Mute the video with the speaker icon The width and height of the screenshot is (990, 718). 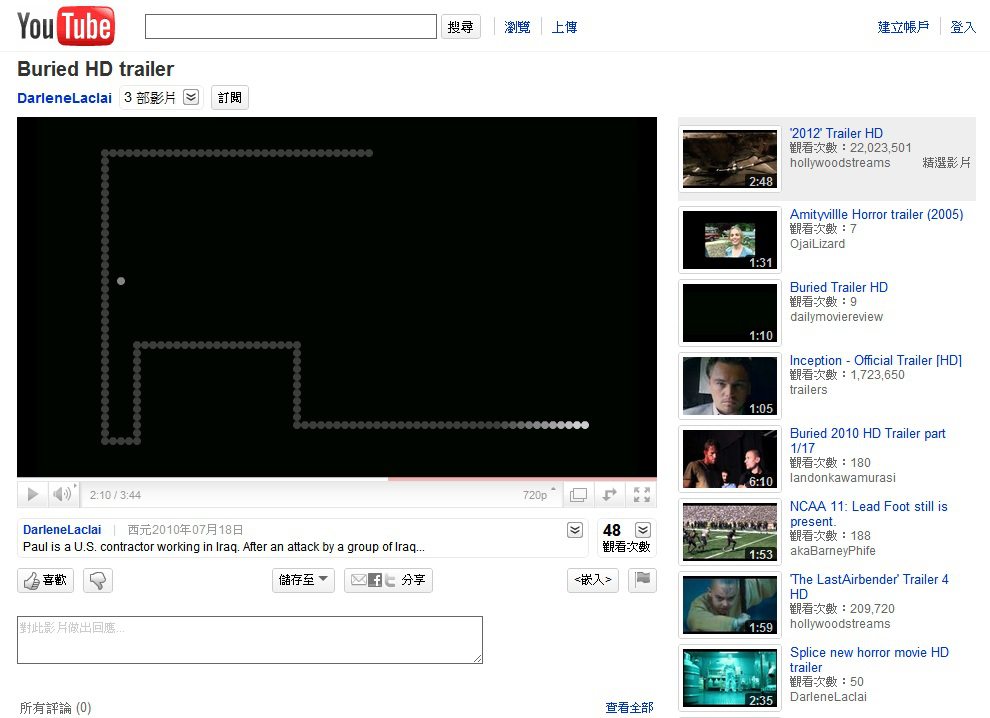point(63,494)
